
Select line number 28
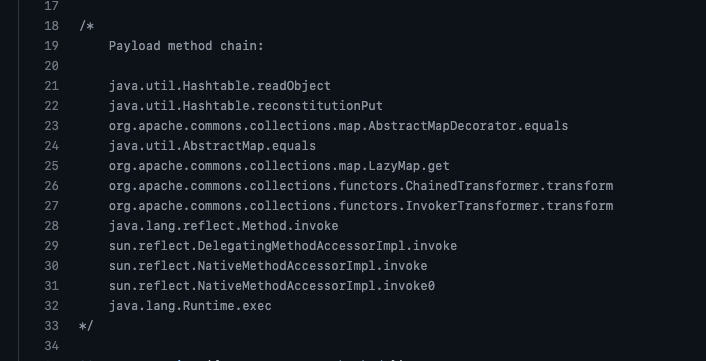click(52, 226)
